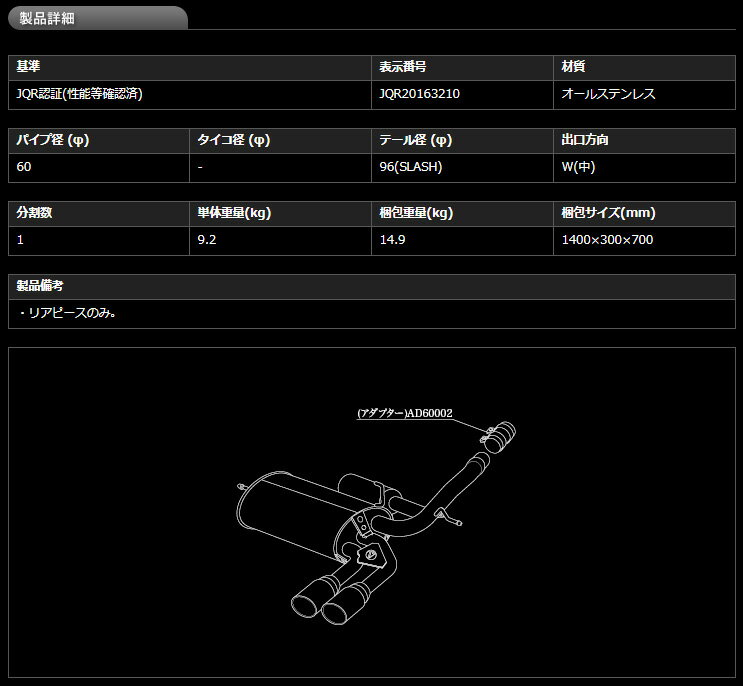
Task: Click the 材質 header cell
Action: click(573, 67)
